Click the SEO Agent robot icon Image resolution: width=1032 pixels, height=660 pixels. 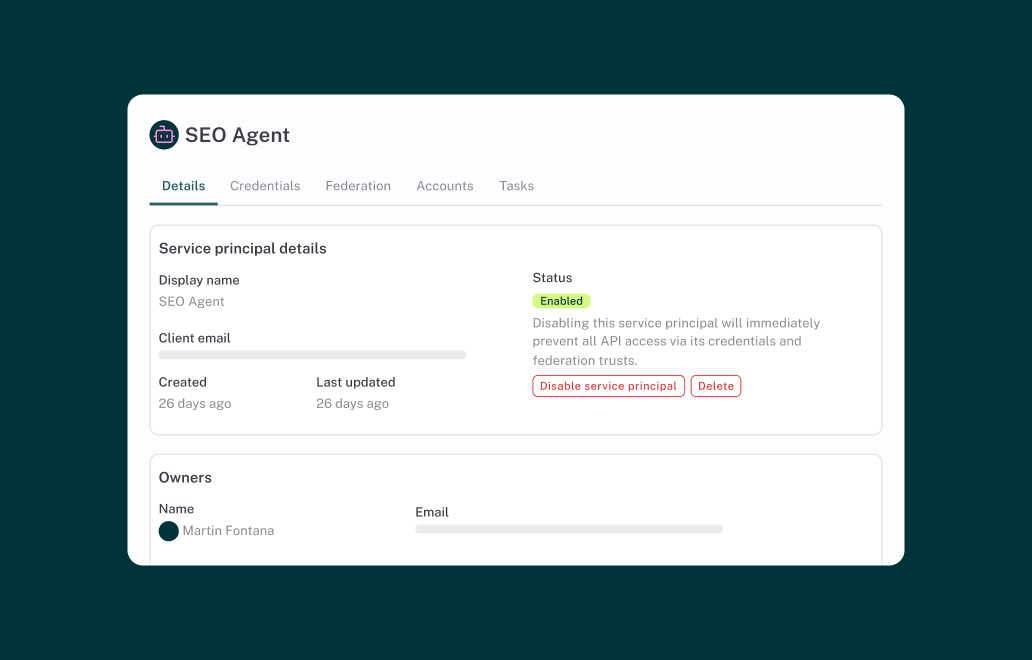(x=164, y=135)
